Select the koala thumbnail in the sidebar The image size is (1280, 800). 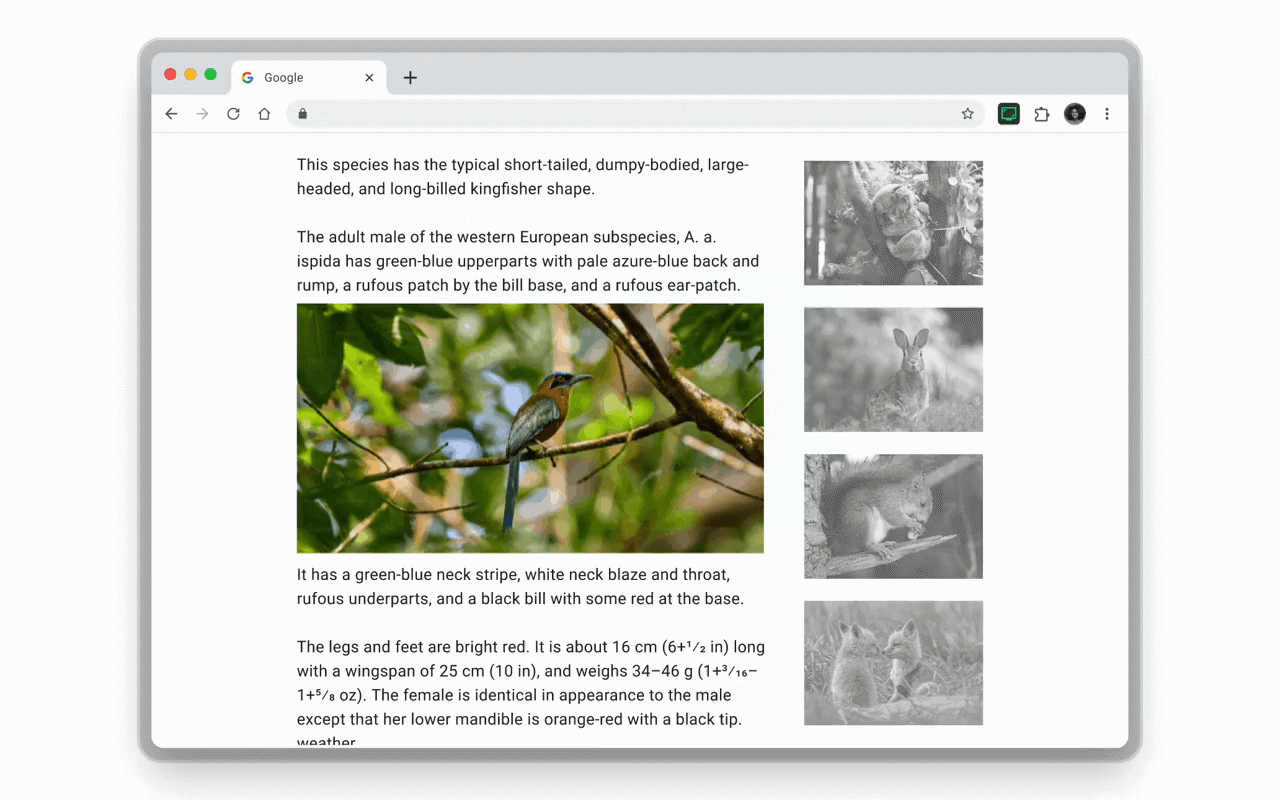click(x=893, y=222)
